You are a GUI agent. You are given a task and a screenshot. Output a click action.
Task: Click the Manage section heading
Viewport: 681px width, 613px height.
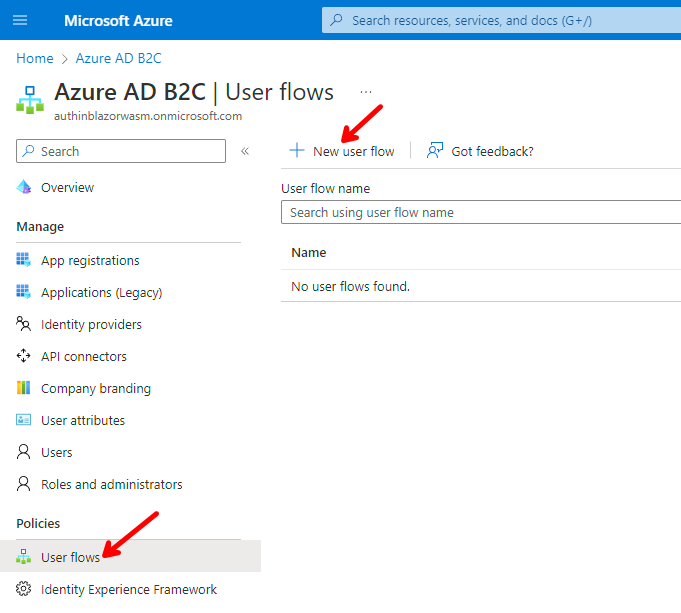(40, 227)
